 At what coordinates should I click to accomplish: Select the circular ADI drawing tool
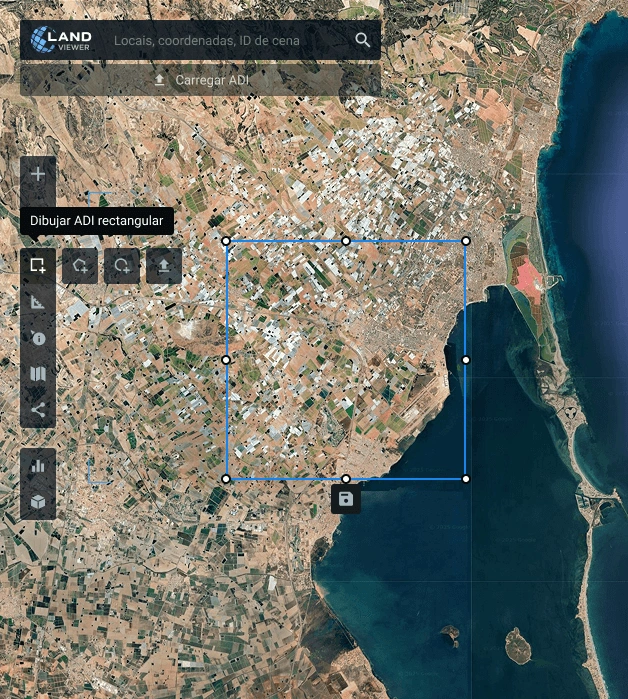coord(122,266)
